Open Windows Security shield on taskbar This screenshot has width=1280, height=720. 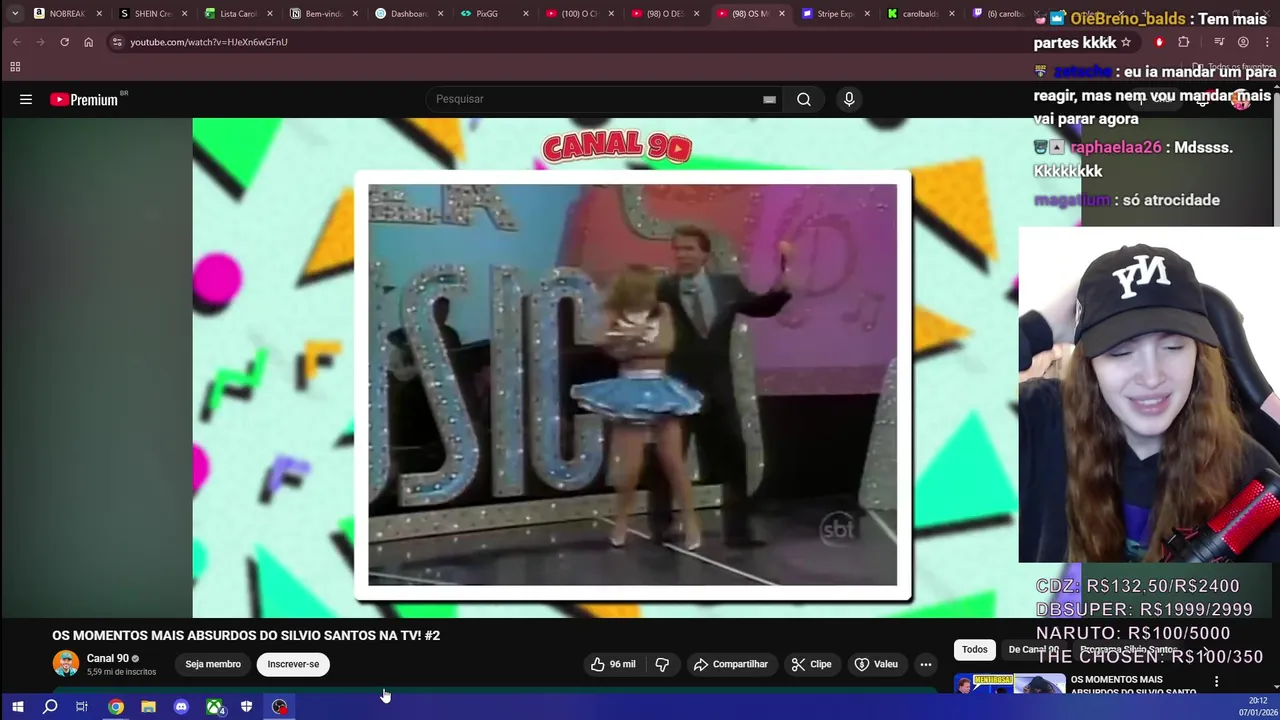click(x=246, y=707)
